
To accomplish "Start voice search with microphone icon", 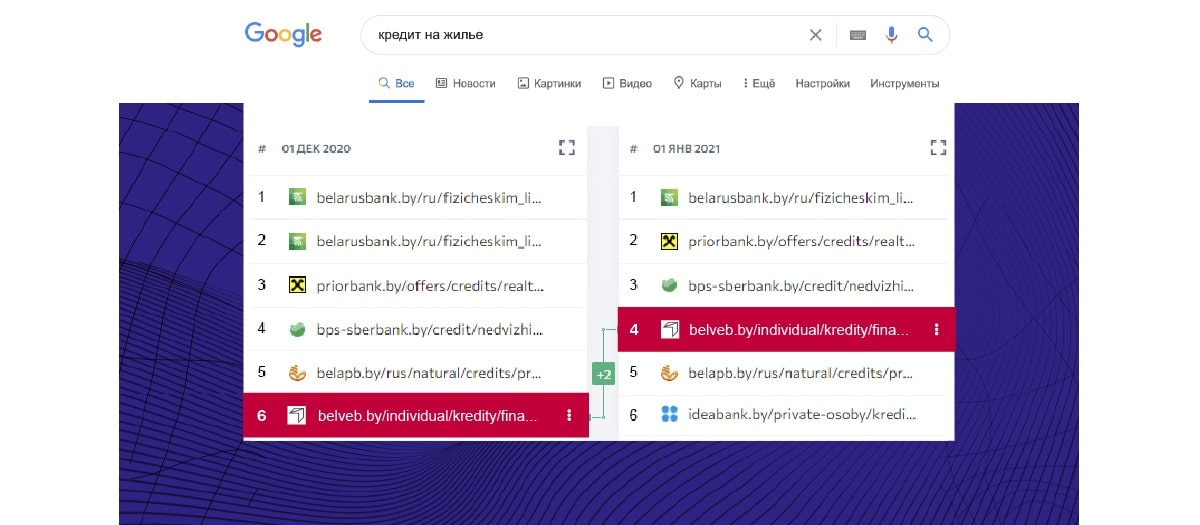I will pos(891,35).
